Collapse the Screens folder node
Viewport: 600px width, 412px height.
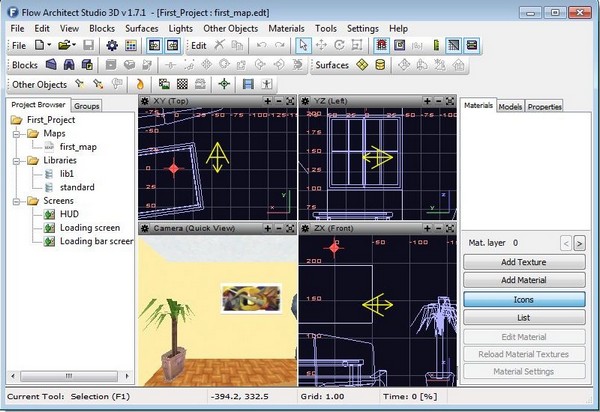pos(16,201)
